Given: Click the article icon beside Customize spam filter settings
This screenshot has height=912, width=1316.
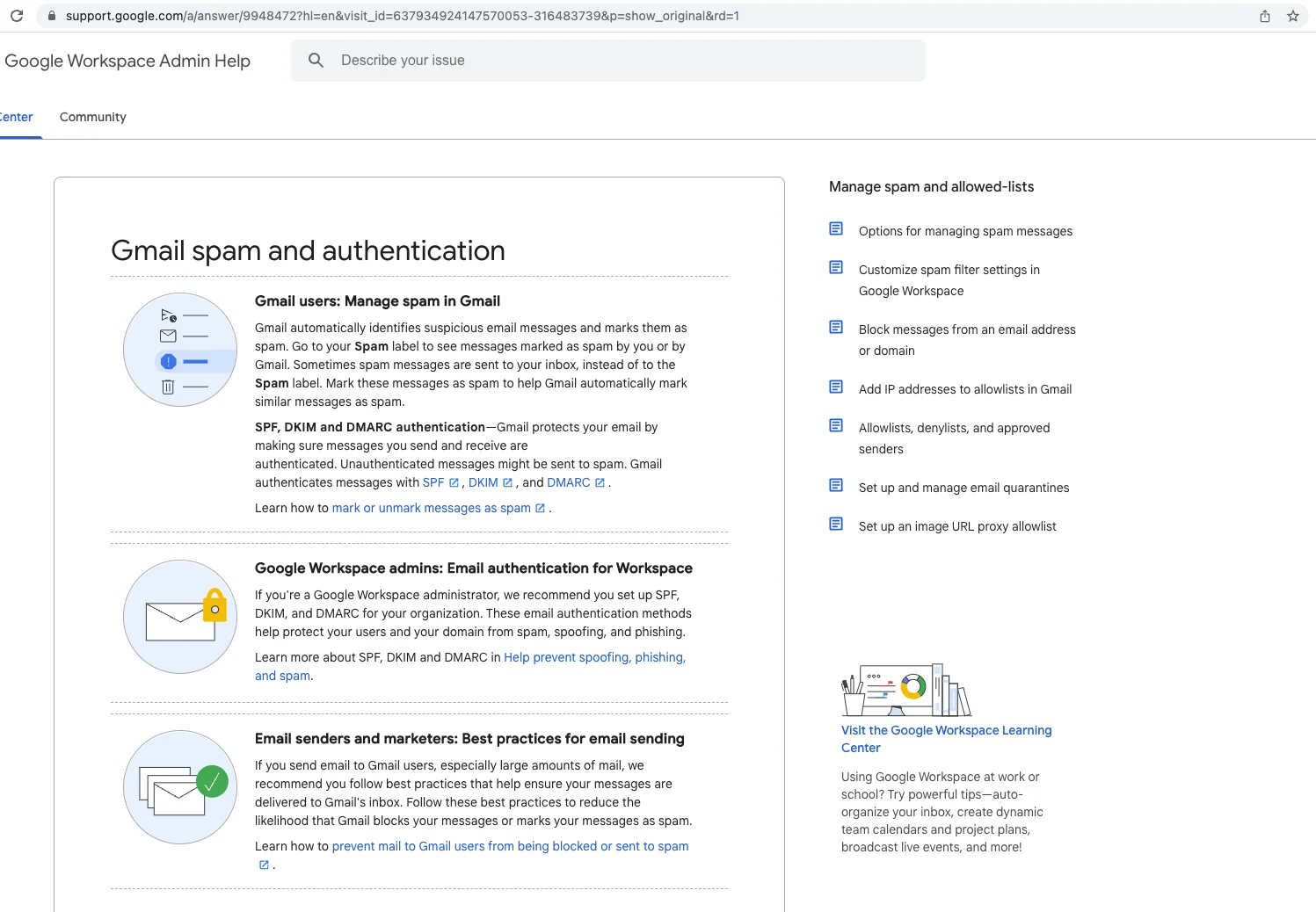Looking at the screenshot, I should [836, 267].
